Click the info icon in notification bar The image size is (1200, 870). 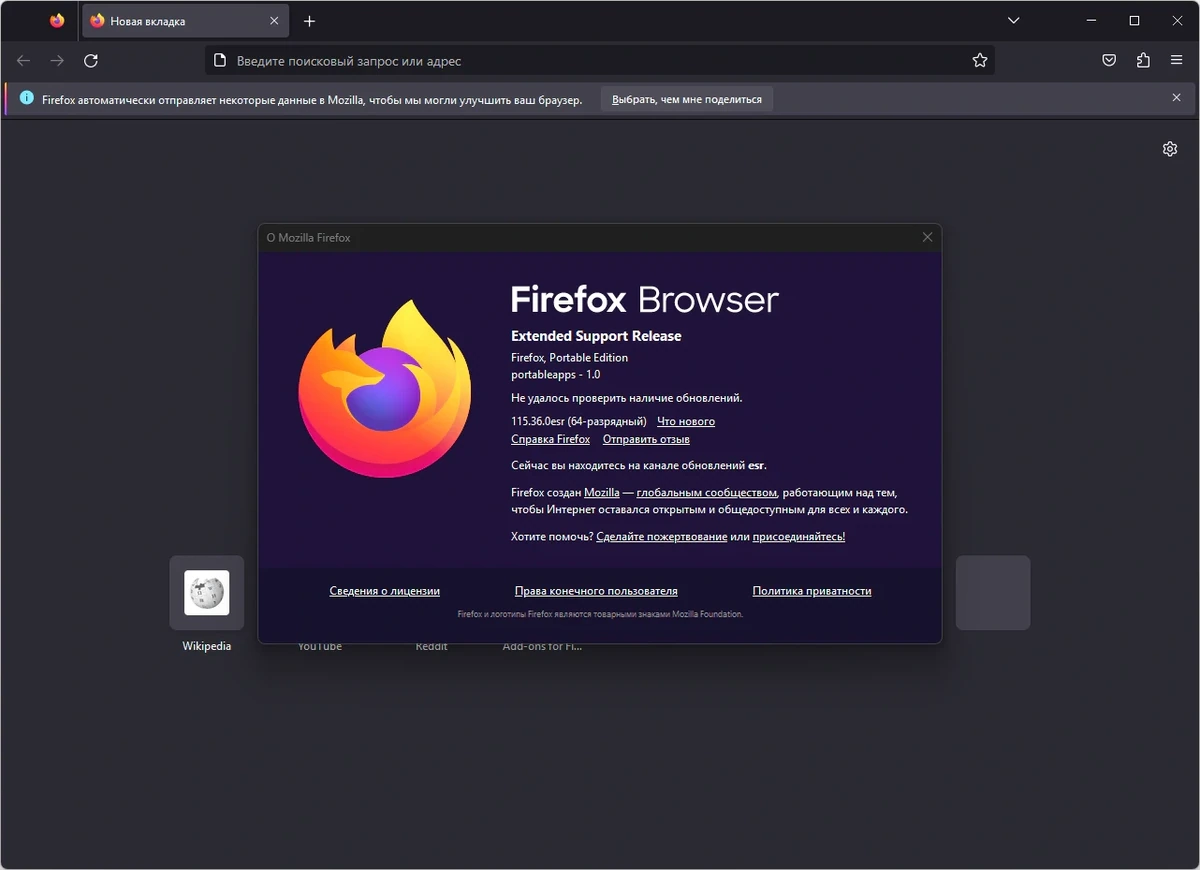click(x=26, y=98)
